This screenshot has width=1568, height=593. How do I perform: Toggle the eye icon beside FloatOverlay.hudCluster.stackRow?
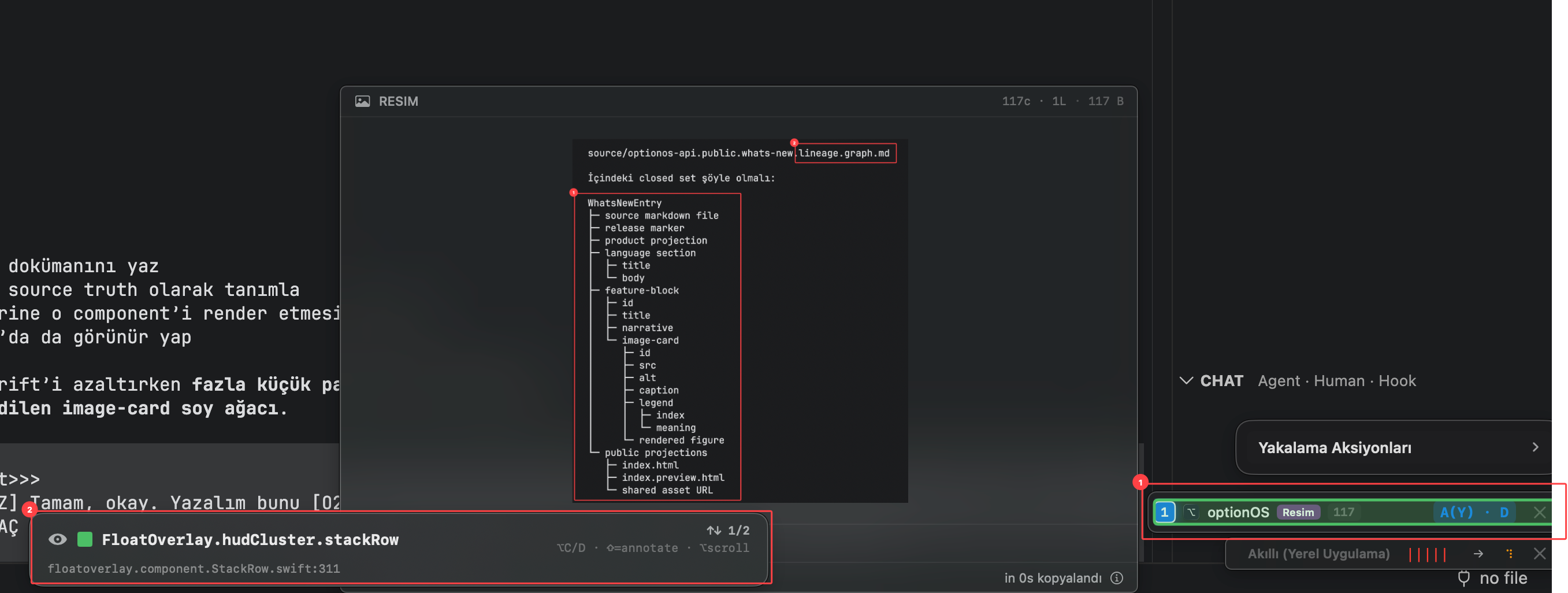[57, 539]
